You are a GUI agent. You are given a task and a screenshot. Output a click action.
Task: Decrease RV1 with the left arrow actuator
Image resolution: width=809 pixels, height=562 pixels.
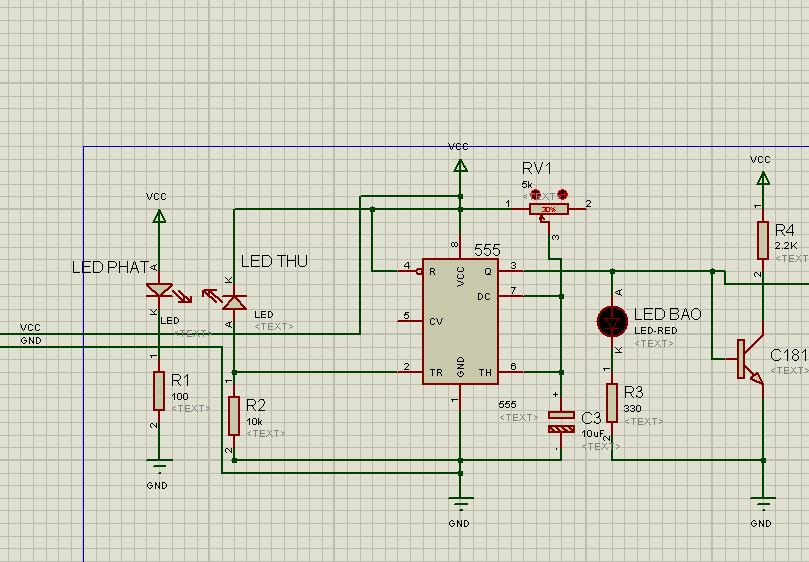pos(536,195)
